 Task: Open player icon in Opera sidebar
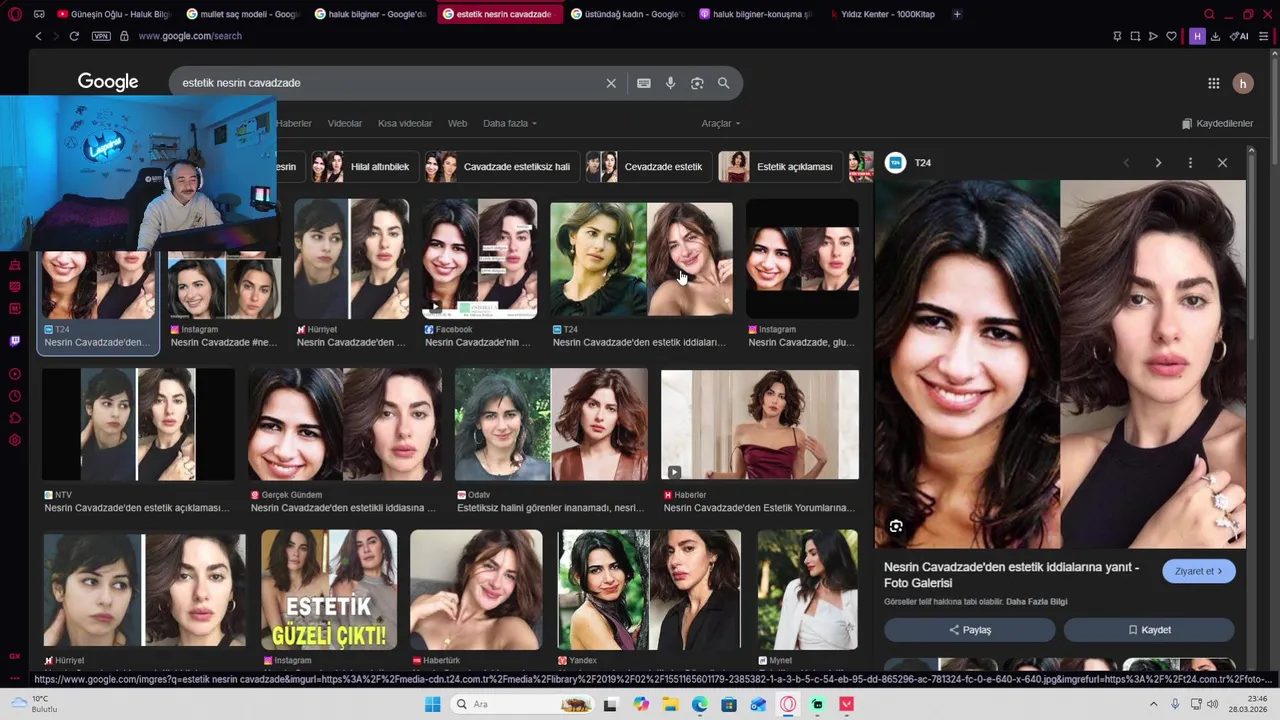pyautogui.click(x=14, y=374)
